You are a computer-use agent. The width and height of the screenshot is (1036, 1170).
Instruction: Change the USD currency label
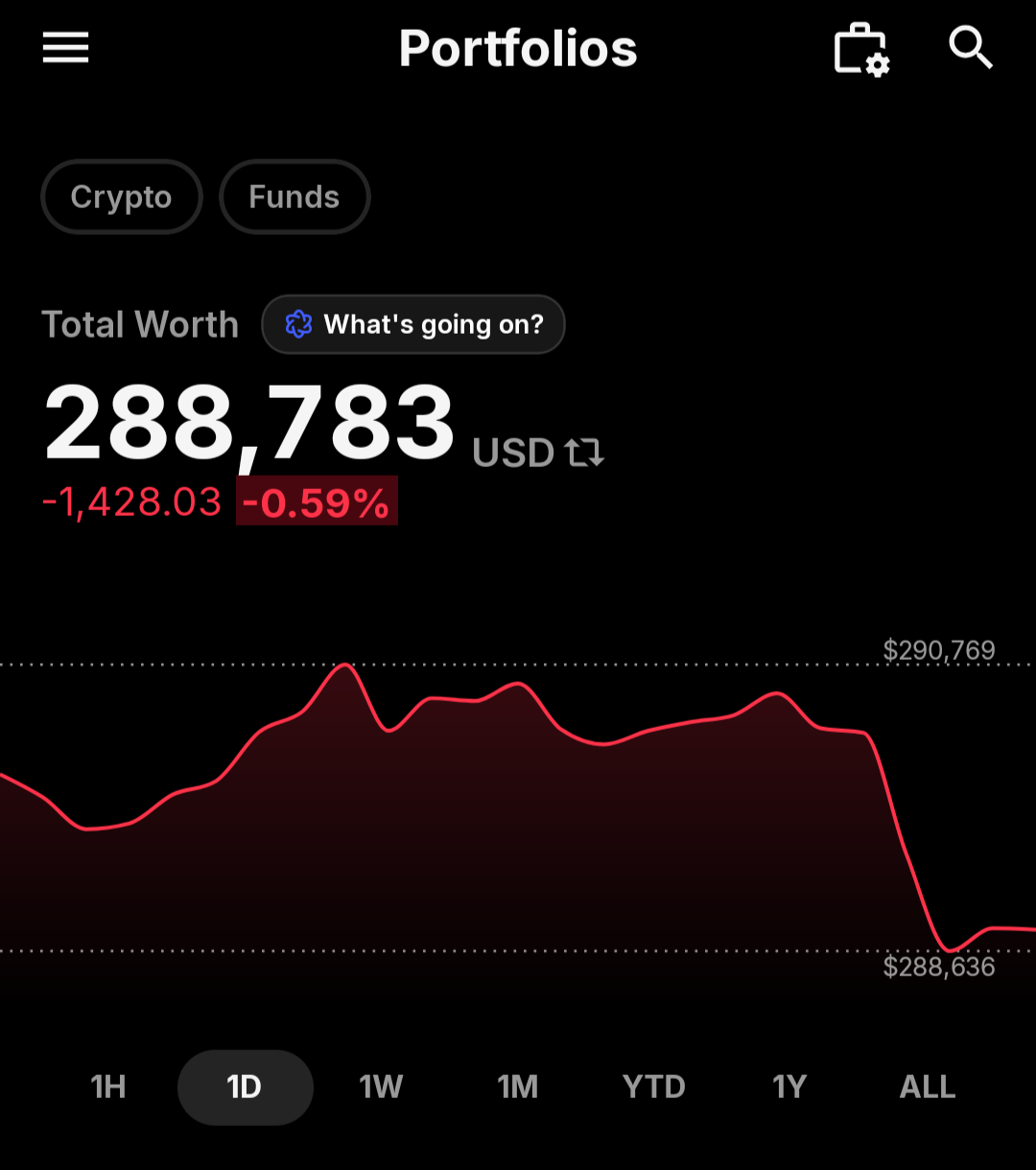(x=513, y=453)
